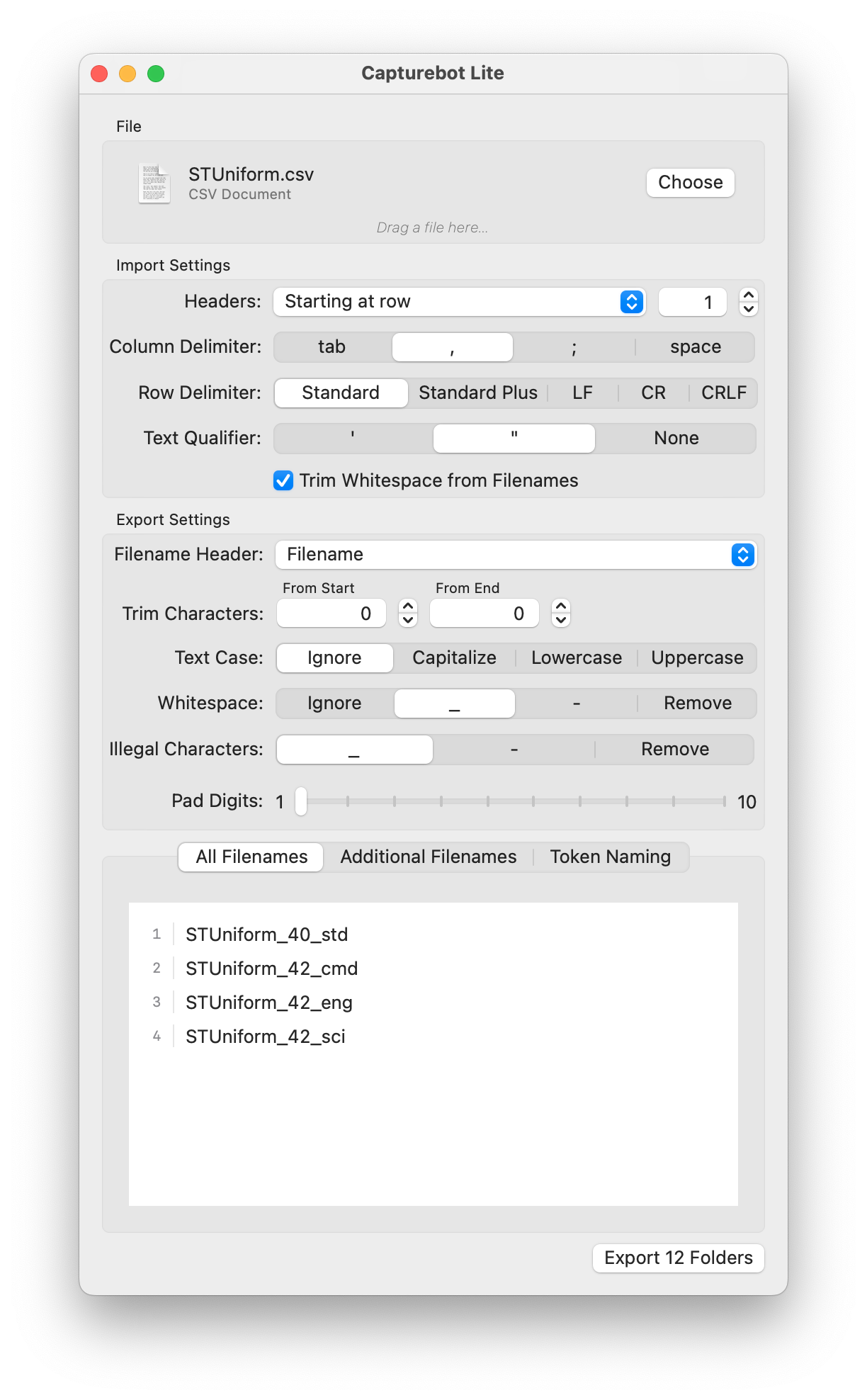
Task: Open the Headers dropdown menu
Action: pyautogui.click(x=459, y=302)
